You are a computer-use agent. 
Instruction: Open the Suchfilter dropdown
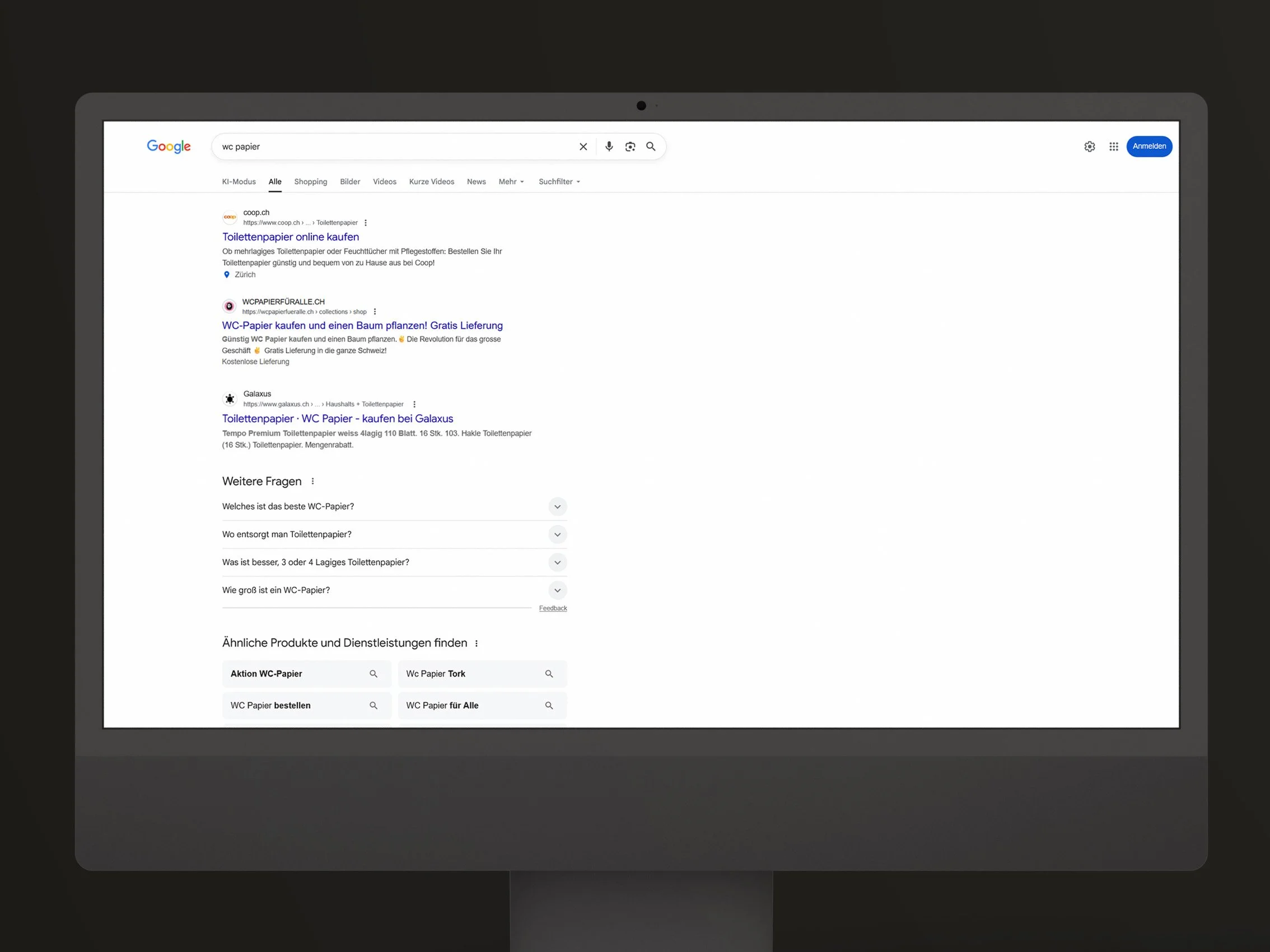(x=559, y=181)
